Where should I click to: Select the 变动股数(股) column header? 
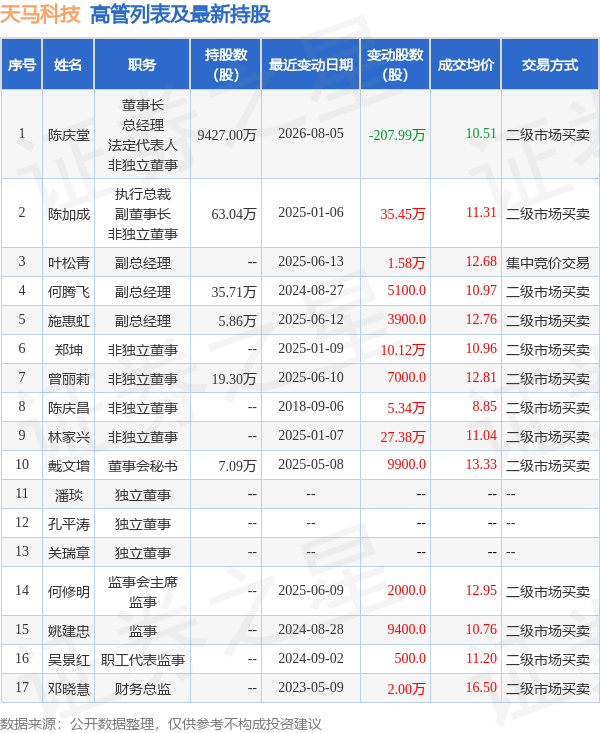click(x=395, y=65)
